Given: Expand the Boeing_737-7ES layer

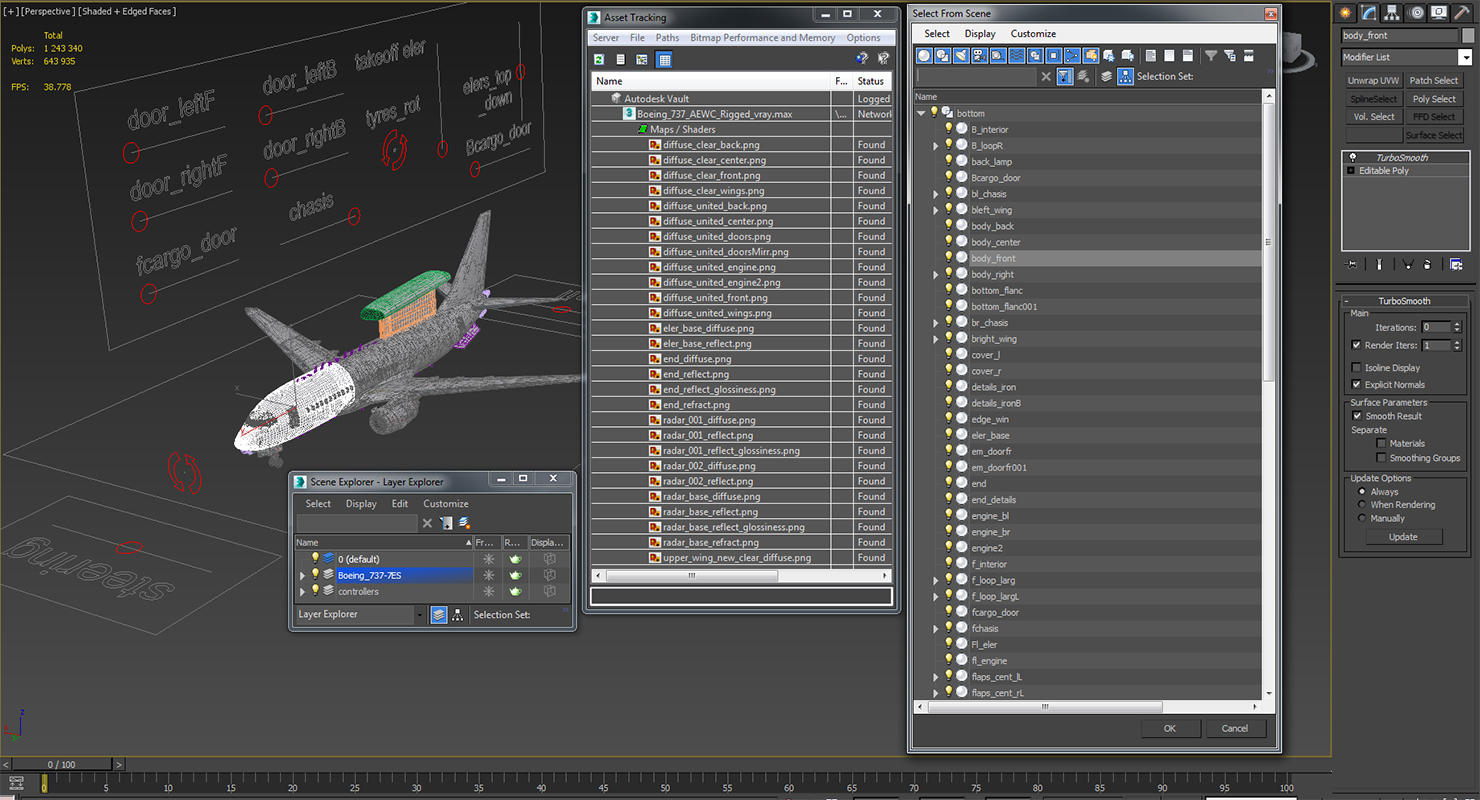Looking at the screenshot, I should [x=303, y=575].
